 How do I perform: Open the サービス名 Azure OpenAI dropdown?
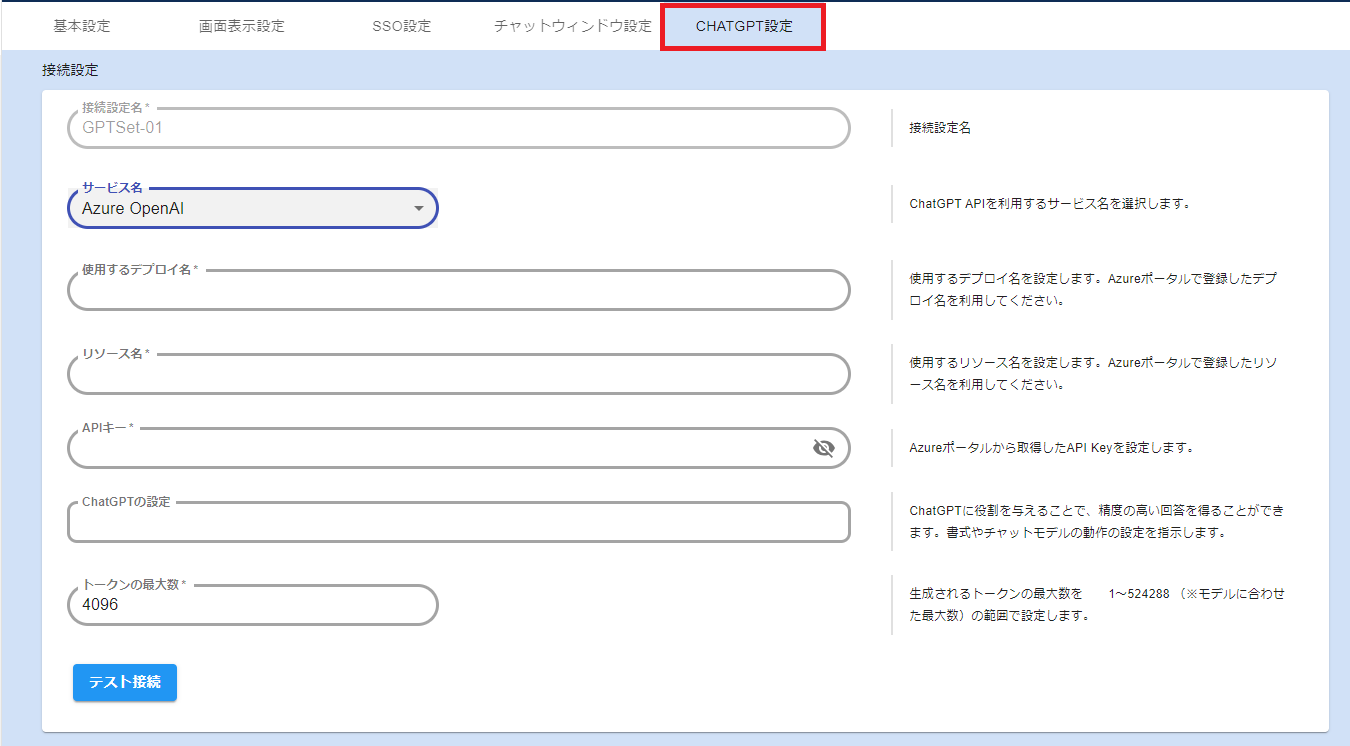(x=252, y=209)
